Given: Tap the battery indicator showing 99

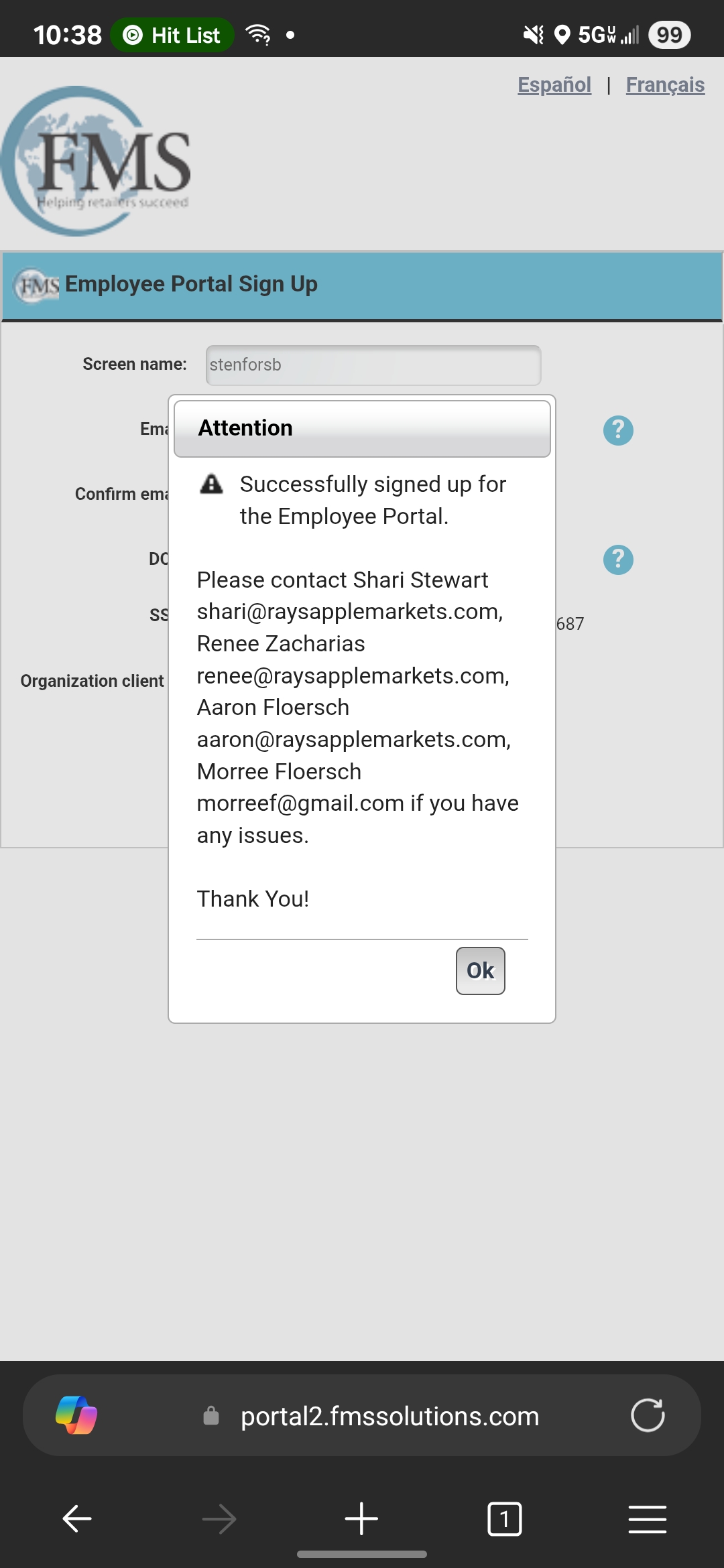Looking at the screenshot, I should pyautogui.click(x=669, y=35).
